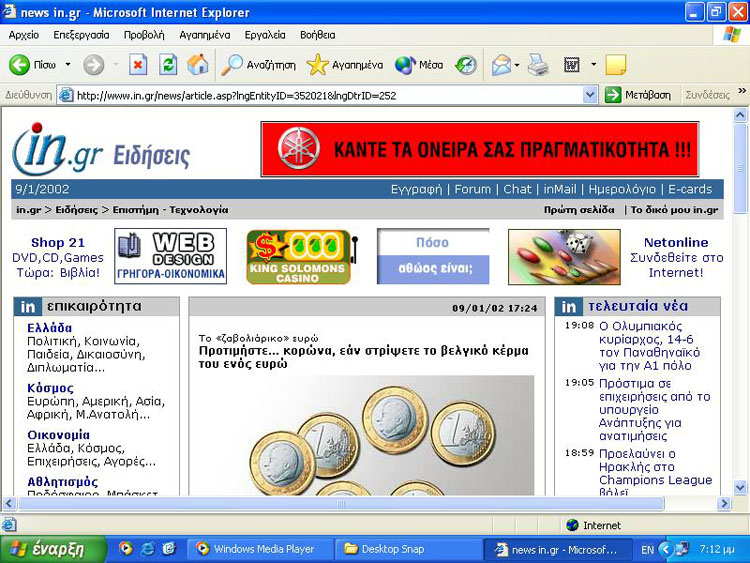Open the Επεξεργασία menu

point(81,35)
